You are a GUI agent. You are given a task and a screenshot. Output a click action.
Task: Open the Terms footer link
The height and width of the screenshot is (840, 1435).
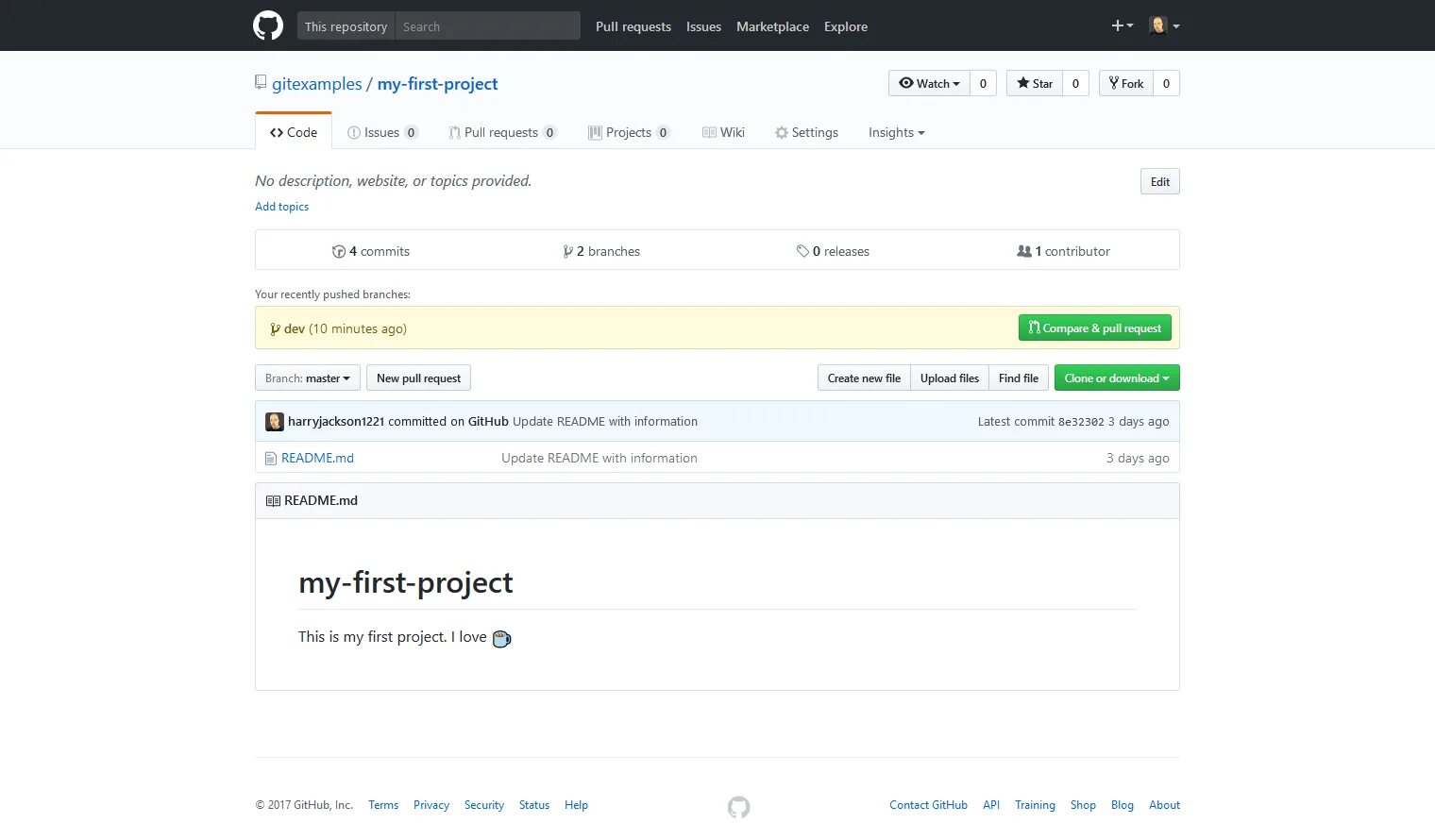point(383,805)
